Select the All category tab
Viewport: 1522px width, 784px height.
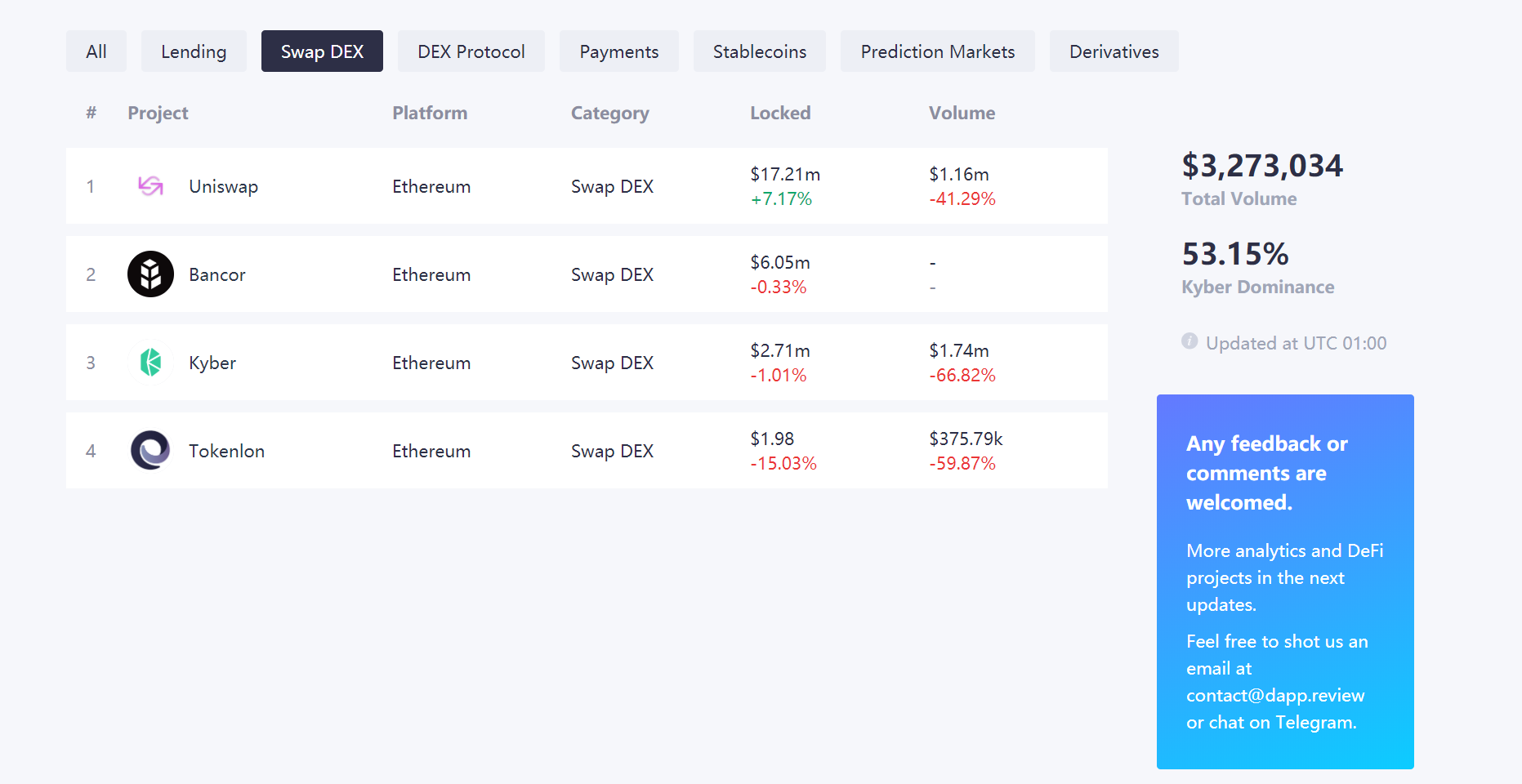[x=96, y=51]
